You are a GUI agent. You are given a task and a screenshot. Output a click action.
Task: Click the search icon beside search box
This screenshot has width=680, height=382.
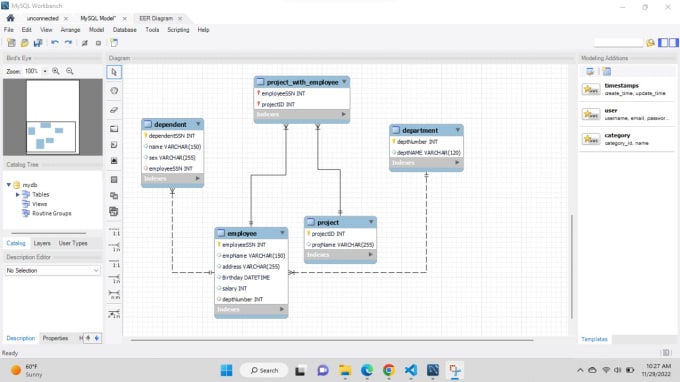[650, 42]
